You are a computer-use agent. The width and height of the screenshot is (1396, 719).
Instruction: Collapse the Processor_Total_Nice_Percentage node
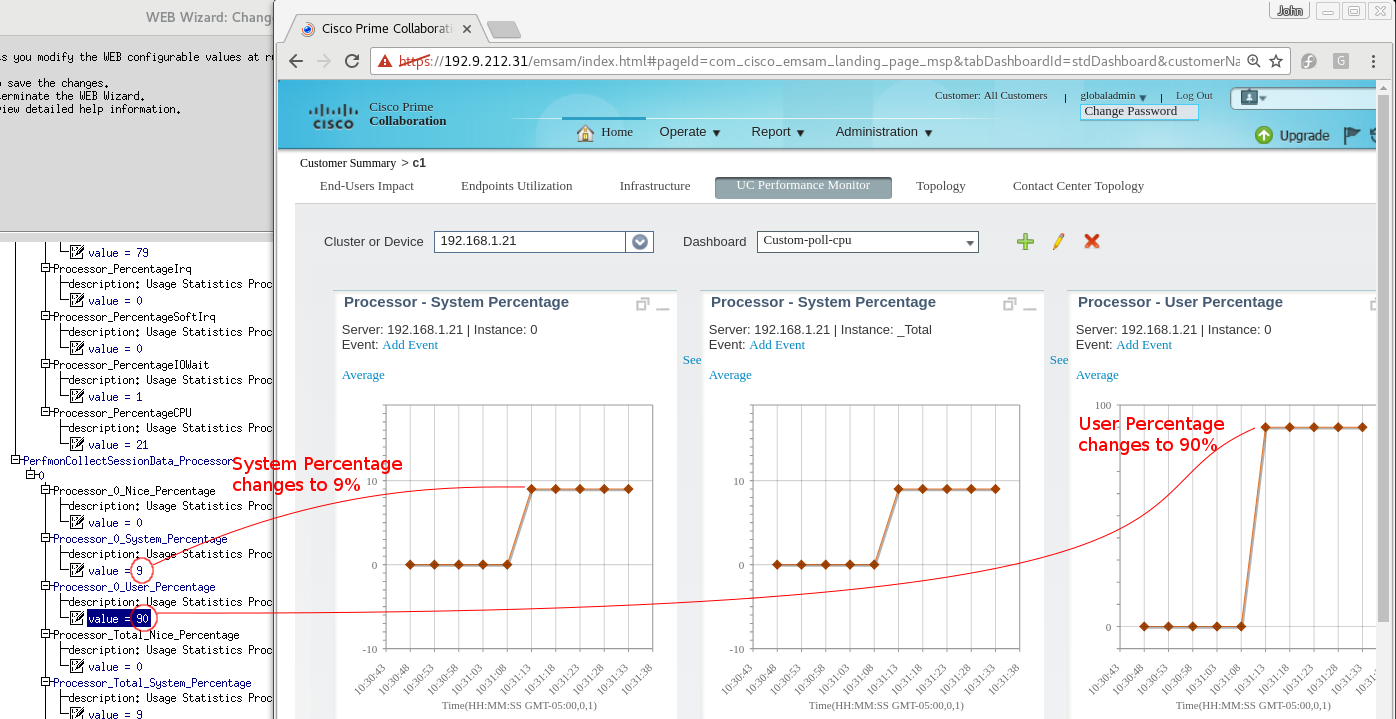(45, 634)
